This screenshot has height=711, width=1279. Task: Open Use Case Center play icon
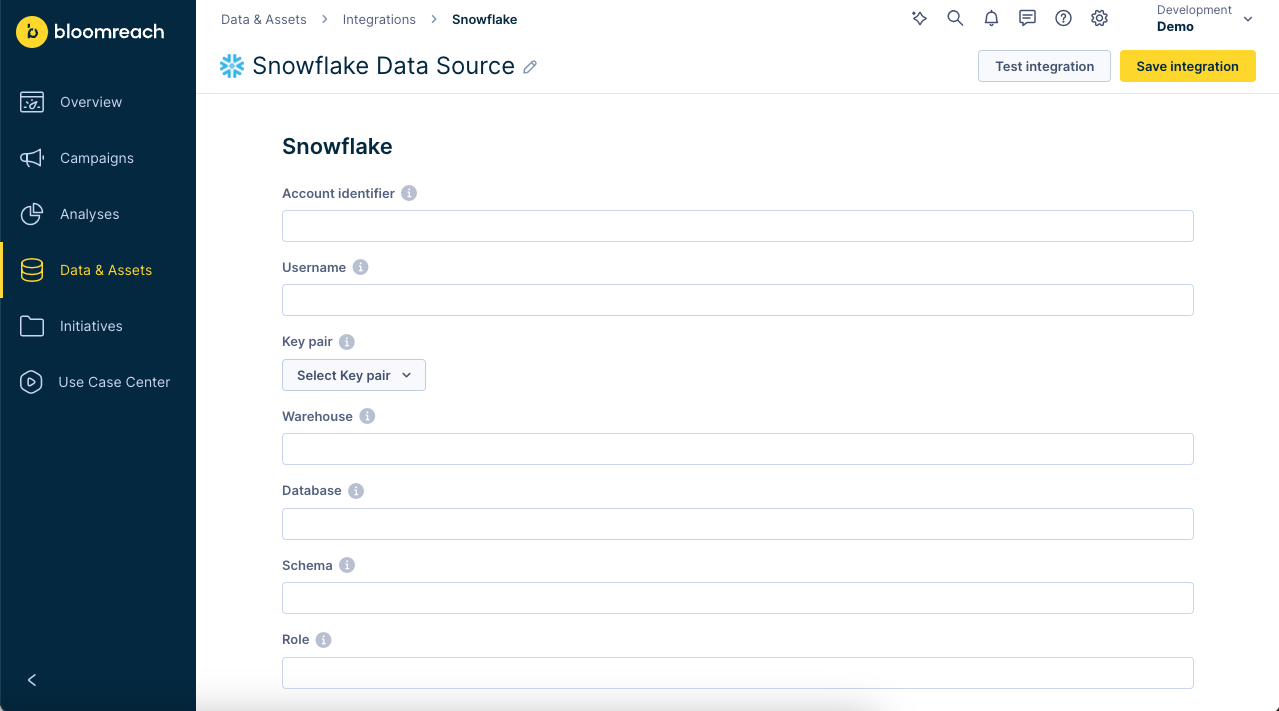coord(32,382)
